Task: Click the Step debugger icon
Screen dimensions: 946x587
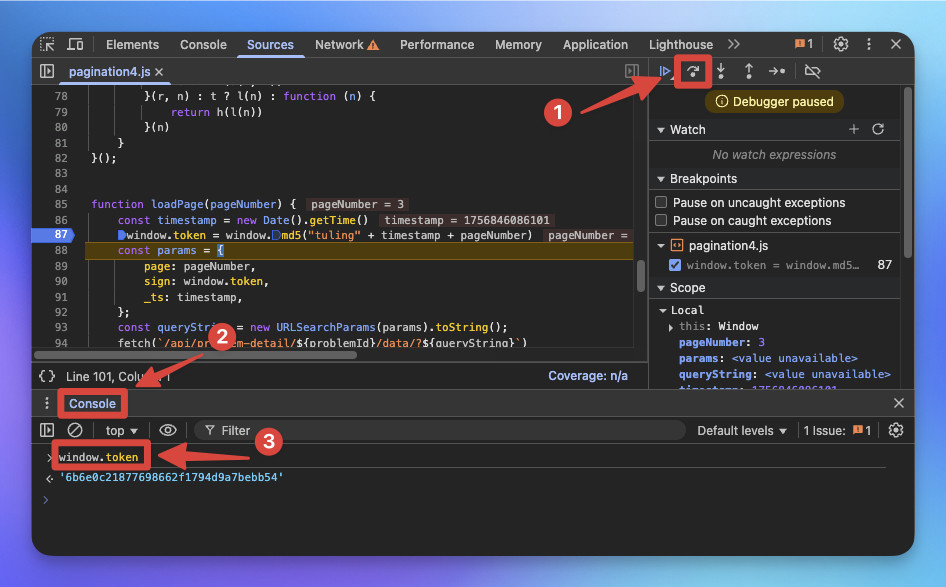Action: pos(777,71)
